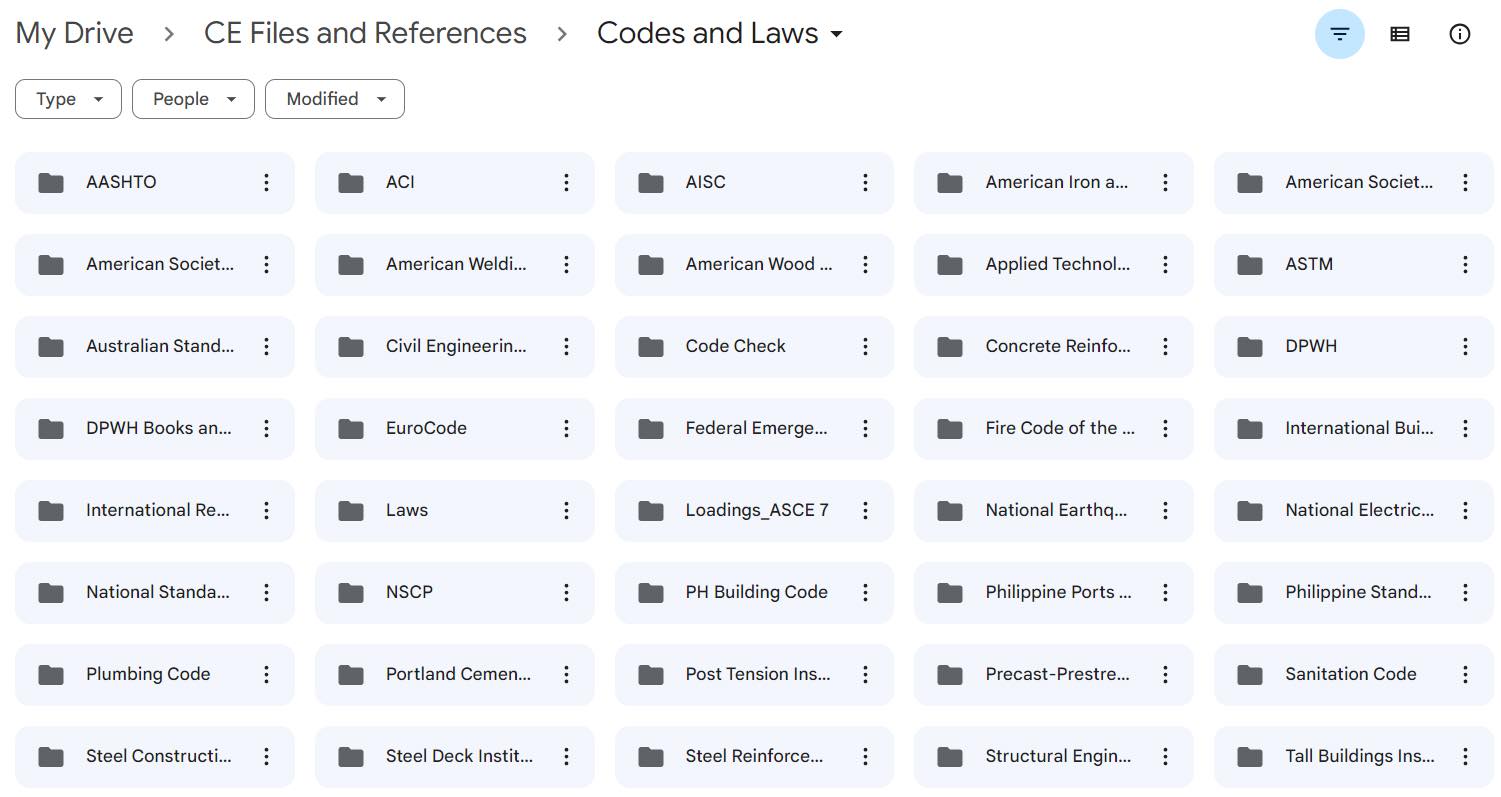Open more actions for NSCP folder
Image resolution: width=1501 pixels, height=797 pixels.
point(566,592)
